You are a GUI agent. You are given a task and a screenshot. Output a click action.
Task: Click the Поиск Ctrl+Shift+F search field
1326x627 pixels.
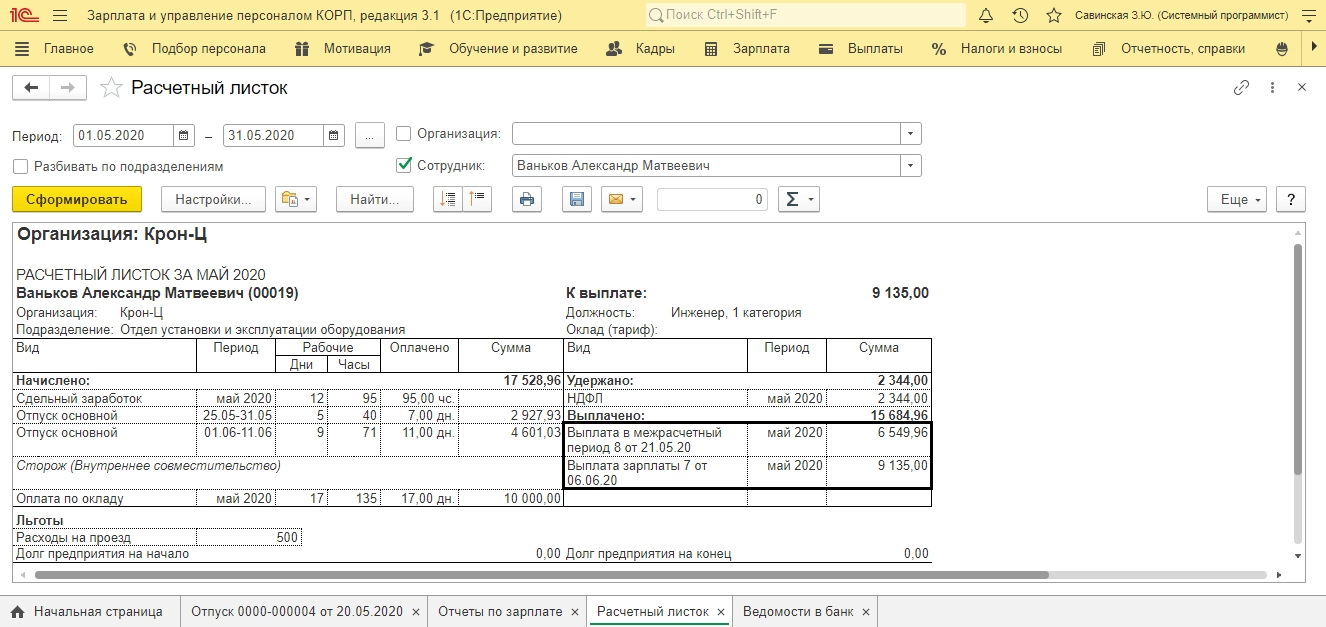coord(805,16)
